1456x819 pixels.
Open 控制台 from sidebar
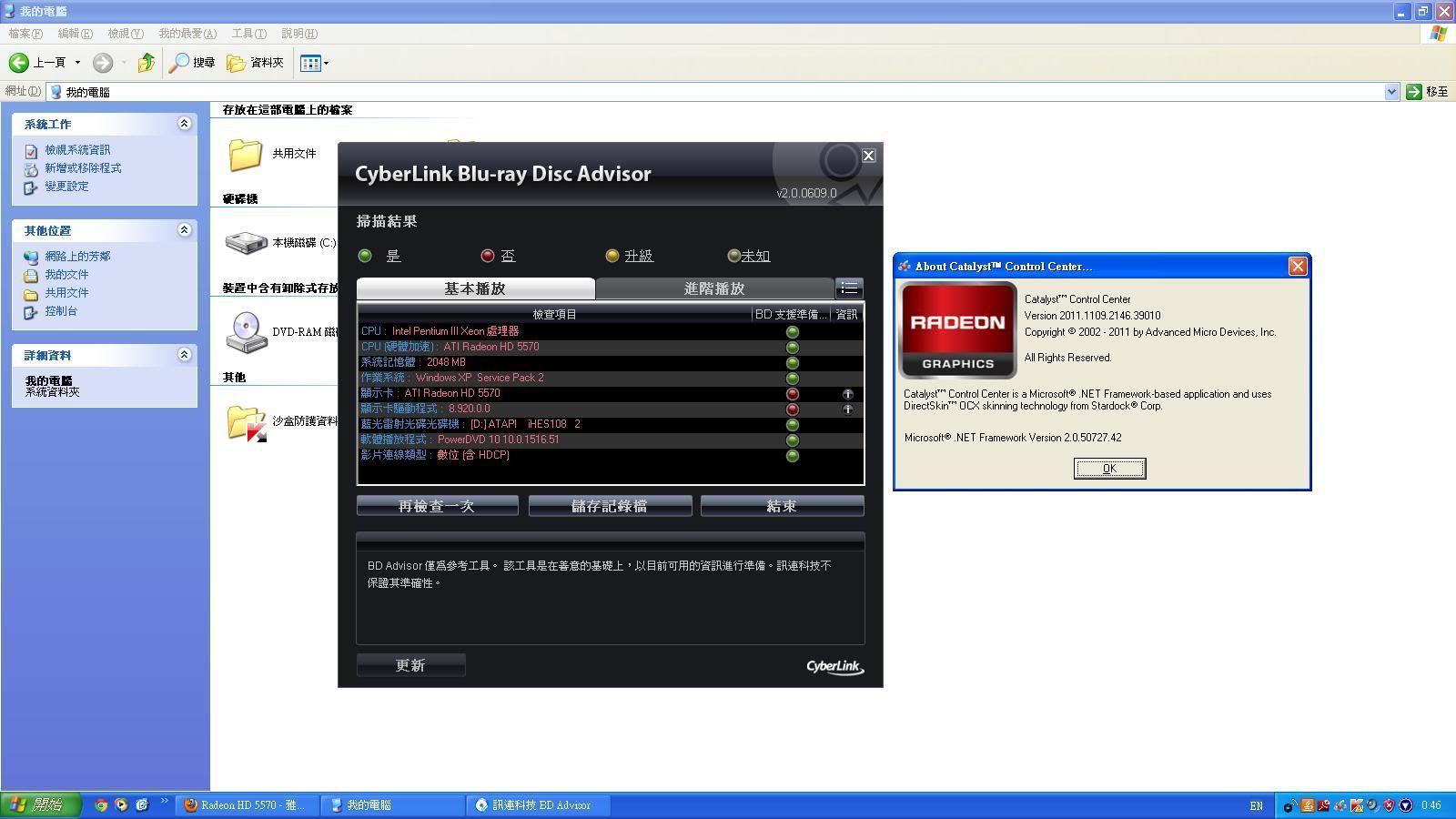61,311
